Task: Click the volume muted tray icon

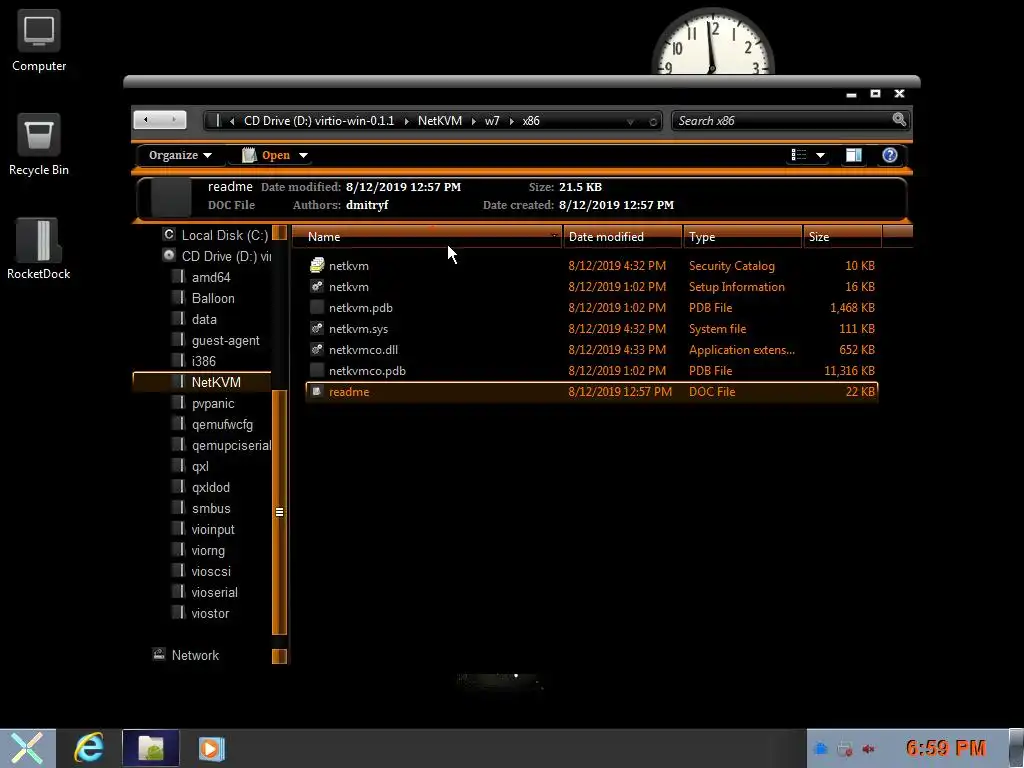Action: tap(869, 749)
